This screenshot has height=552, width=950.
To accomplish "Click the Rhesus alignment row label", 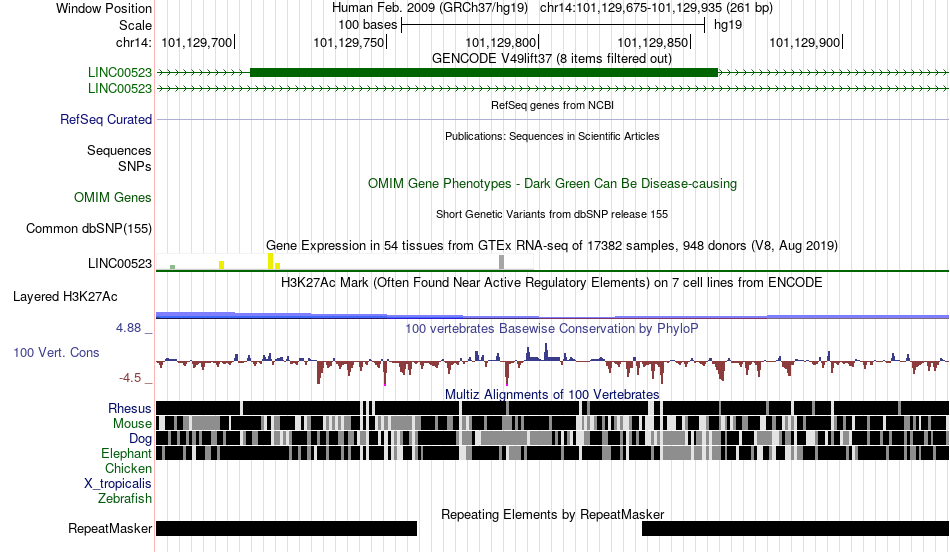I will click(x=130, y=408).
